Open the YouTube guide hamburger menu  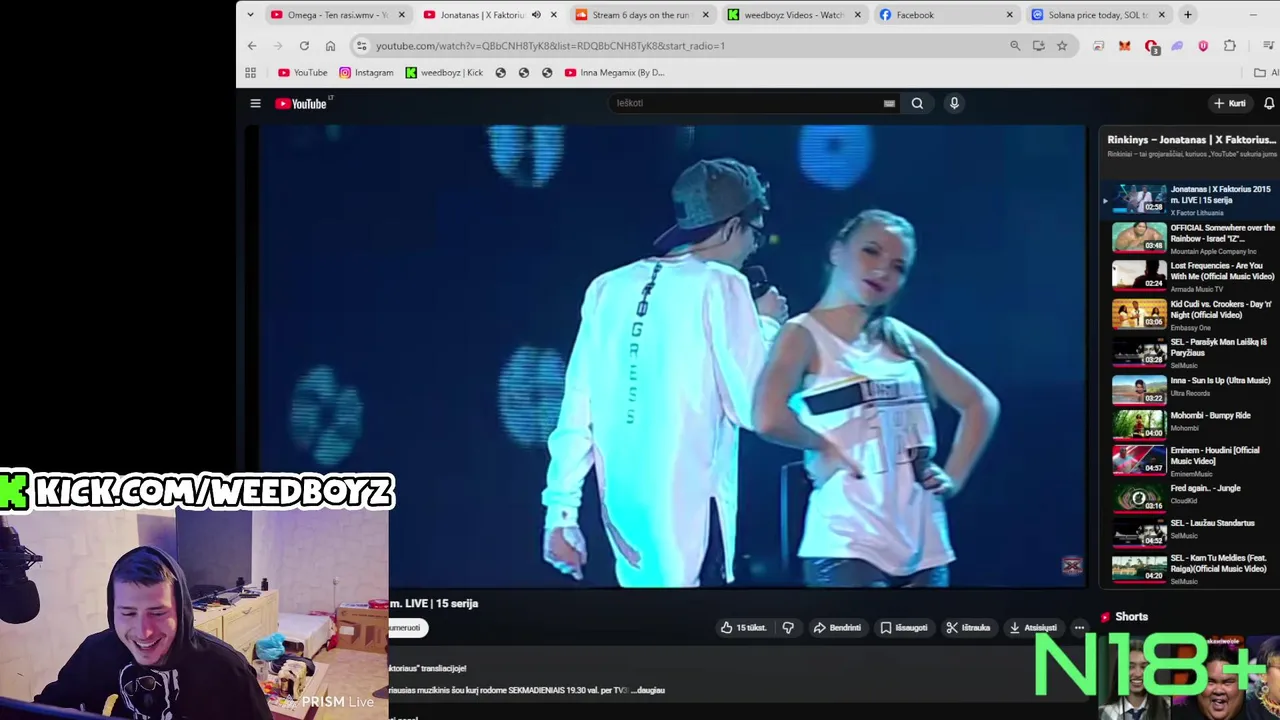pos(255,103)
